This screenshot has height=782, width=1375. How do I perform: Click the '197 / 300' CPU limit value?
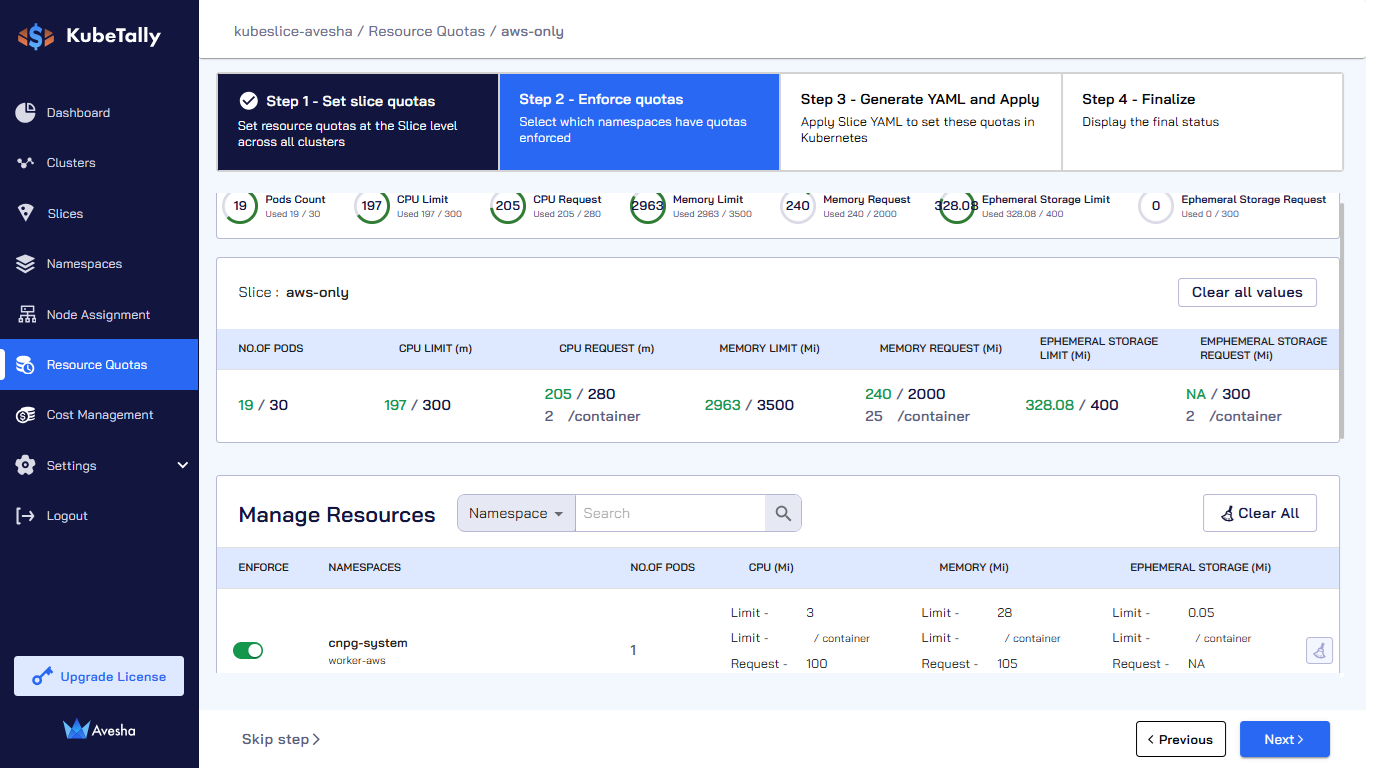point(417,405)
